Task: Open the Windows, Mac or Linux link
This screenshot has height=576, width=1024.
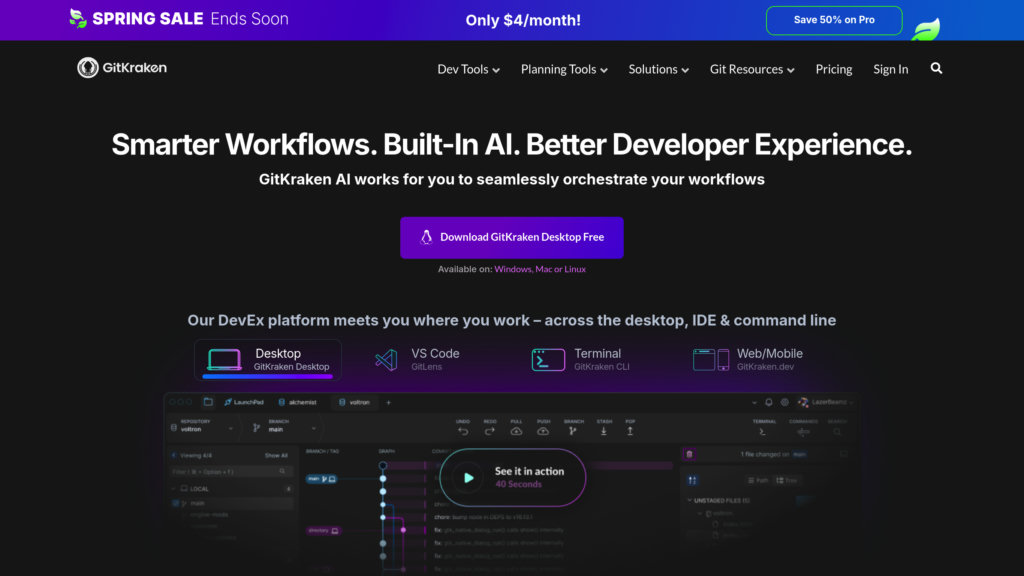Action: click(x=539, y=269)
